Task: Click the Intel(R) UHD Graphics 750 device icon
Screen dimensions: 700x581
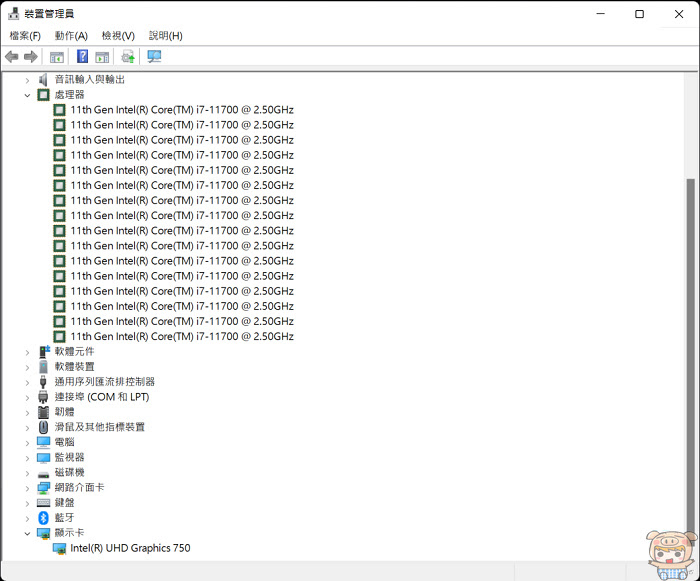Action: tap(59, 548)
